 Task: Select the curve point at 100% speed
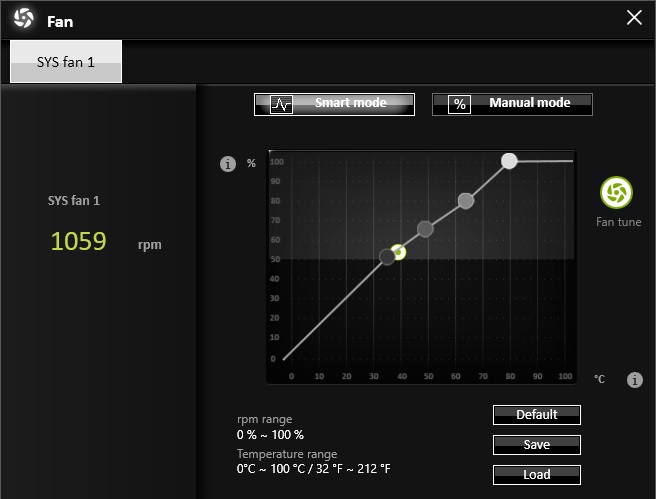pos(509,160)
